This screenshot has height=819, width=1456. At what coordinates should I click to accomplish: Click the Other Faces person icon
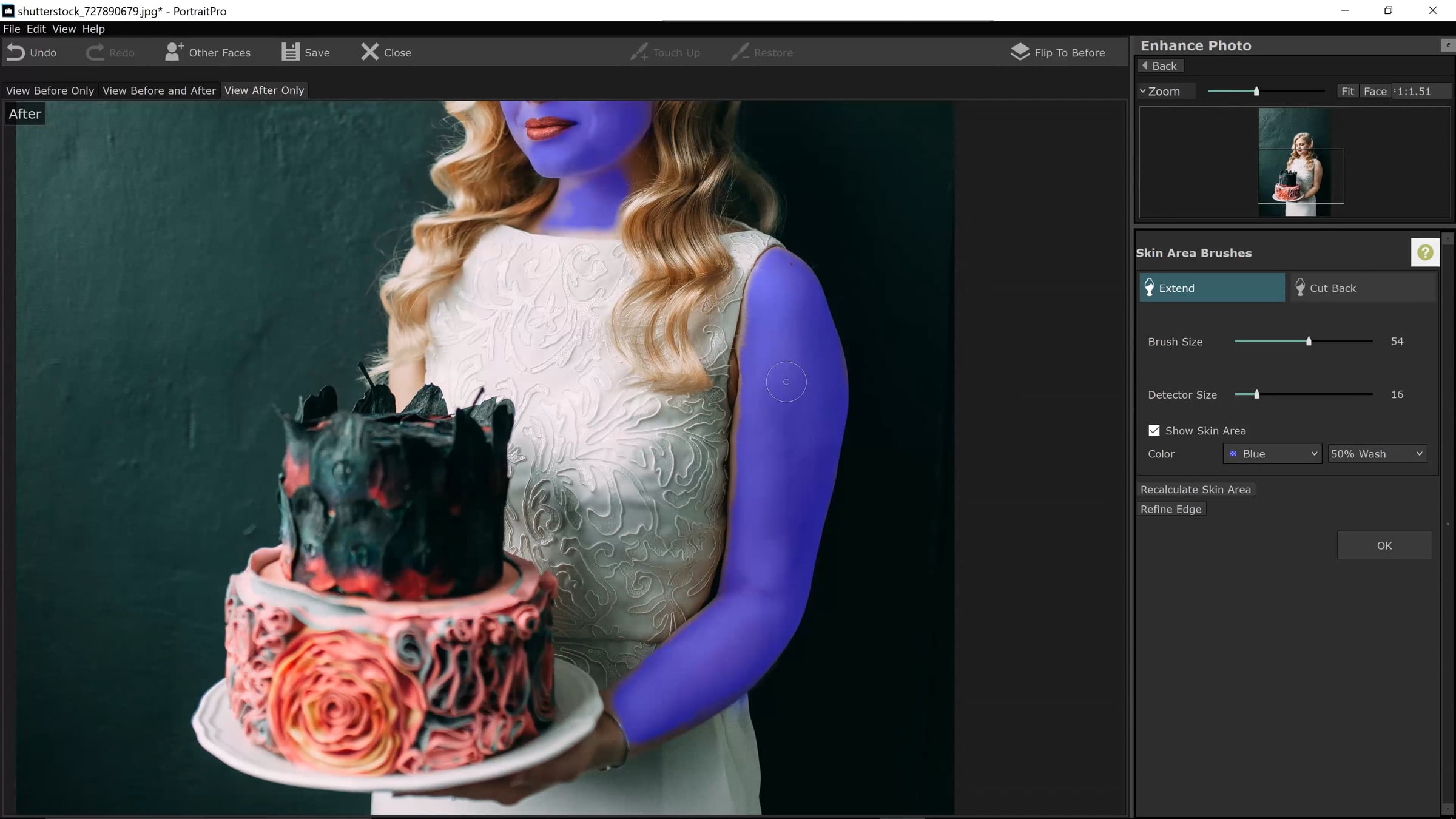174,52
